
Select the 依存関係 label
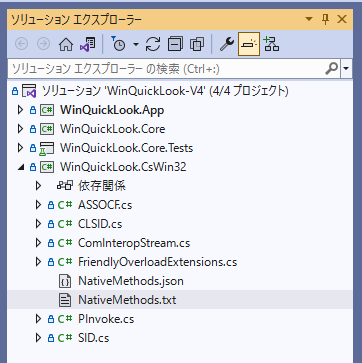pos(102,186)
